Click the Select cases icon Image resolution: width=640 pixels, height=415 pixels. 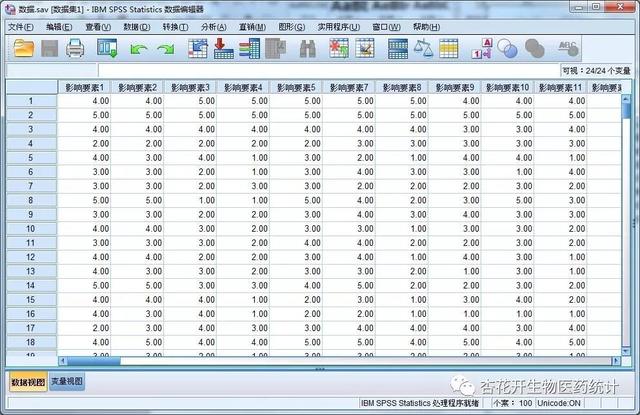pyautogui.click(x=449, y=49)
